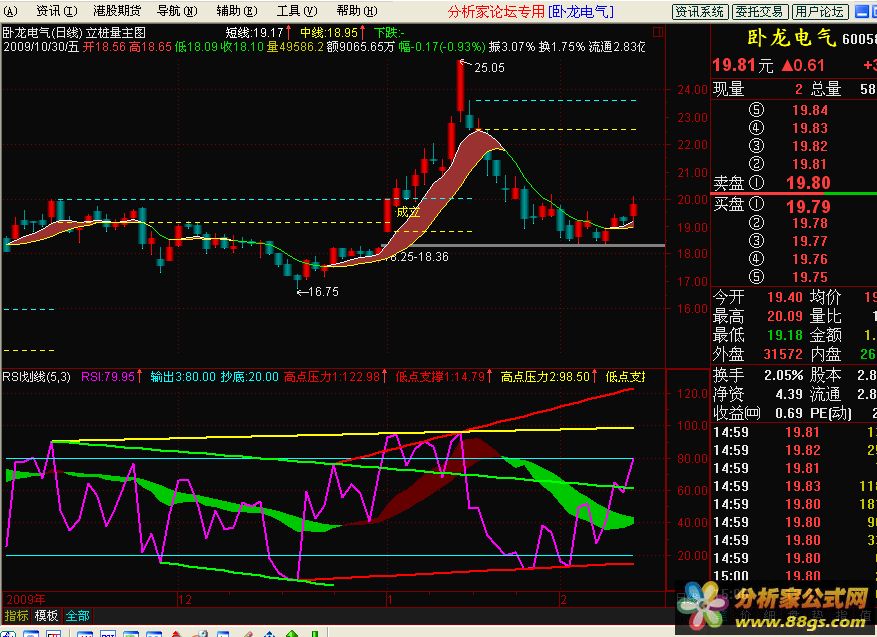Click the RSI:79.95 value label
877x637 pixels.
pos(111,376)
